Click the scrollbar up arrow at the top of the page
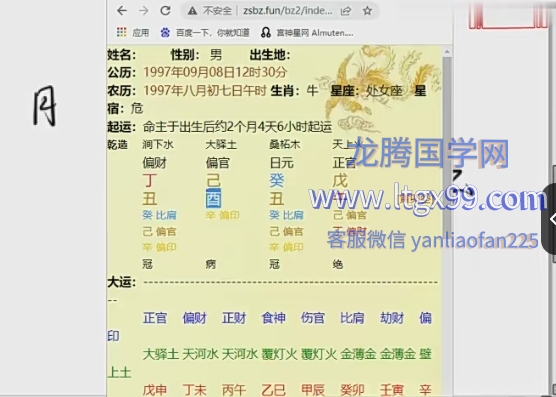The height and width of the screenshot is (397, 556). click(447, 52)
